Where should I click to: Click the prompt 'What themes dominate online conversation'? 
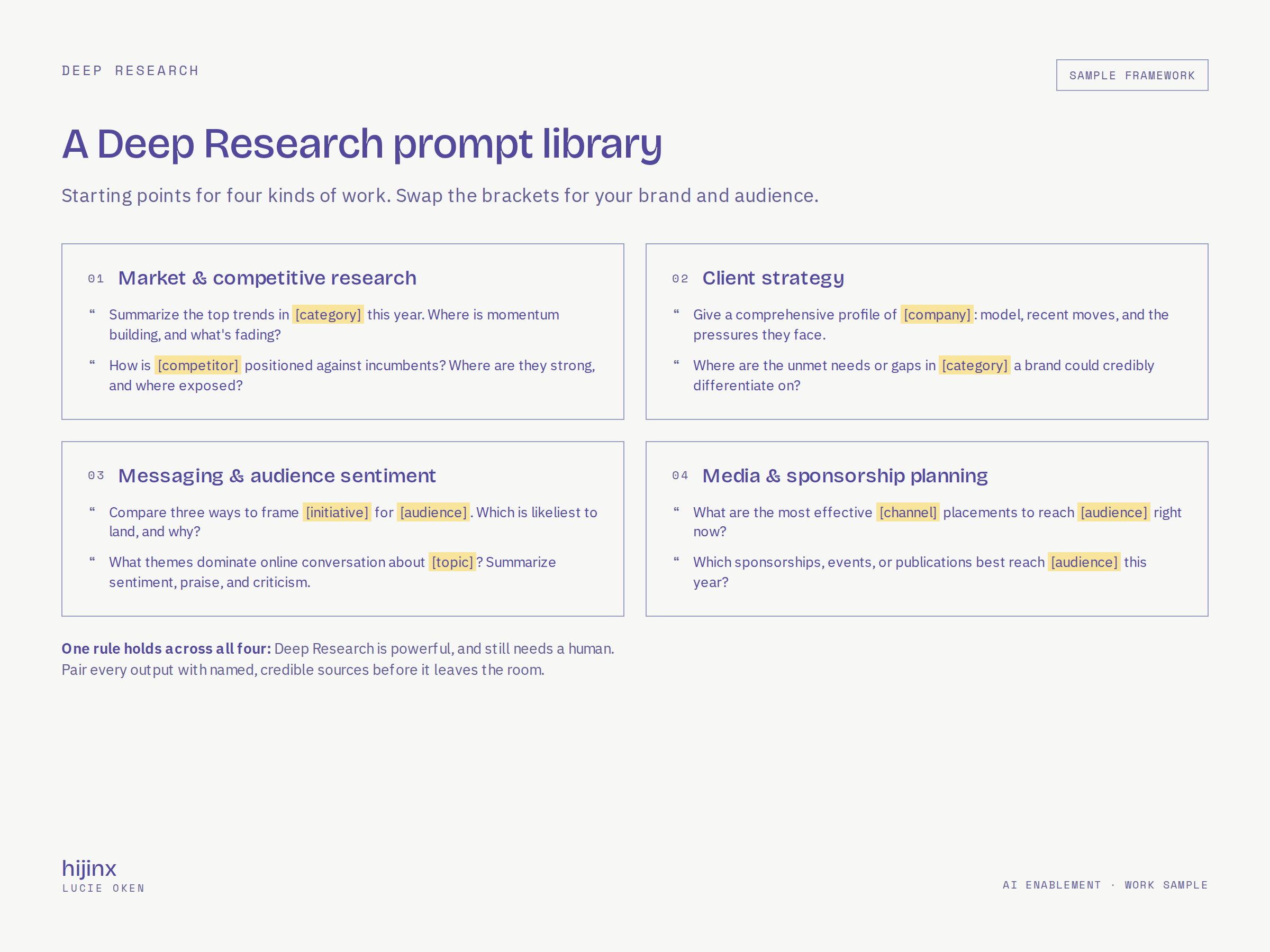coord(332,572)
